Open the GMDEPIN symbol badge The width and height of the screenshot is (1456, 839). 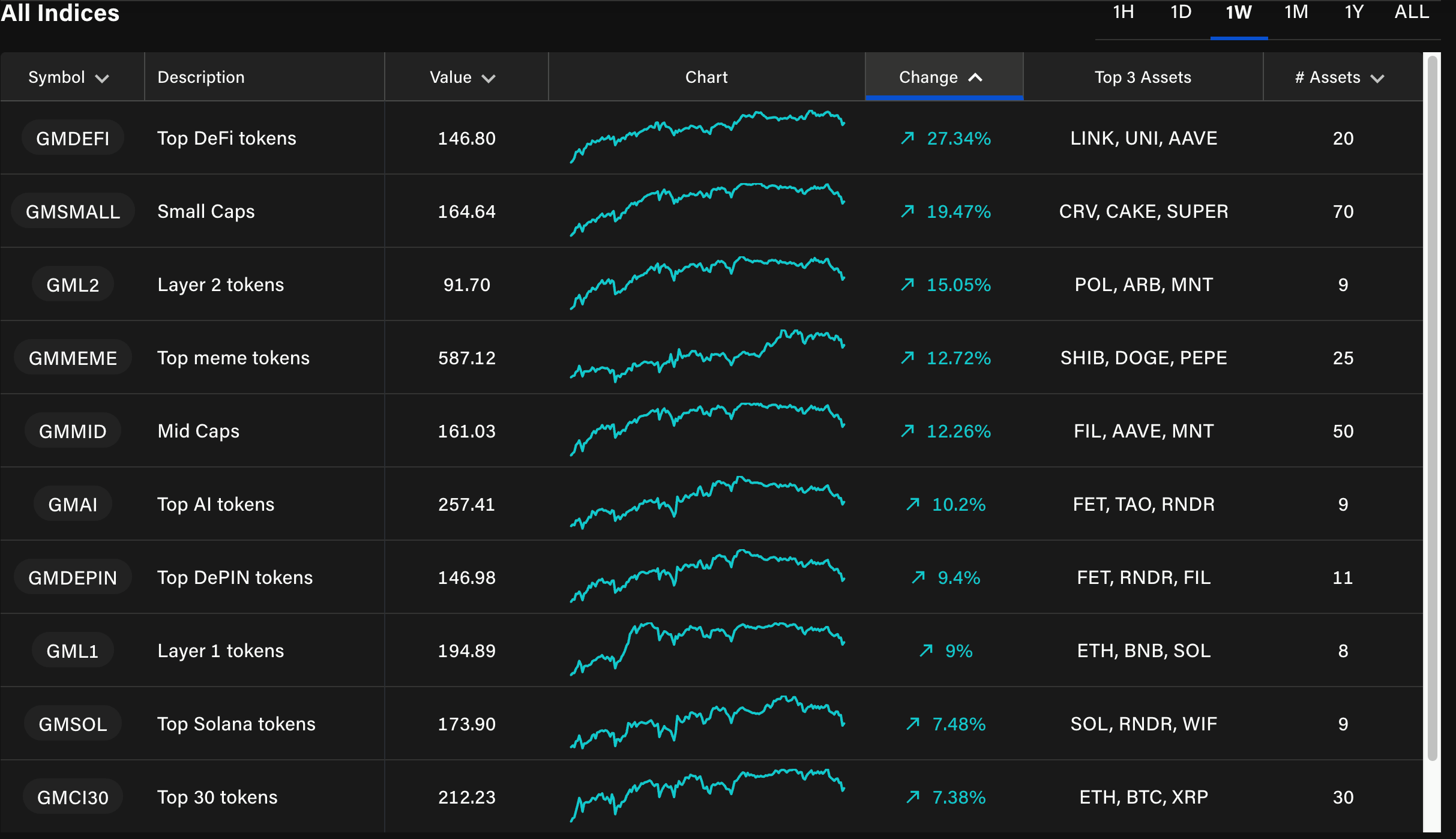coord(73,577)
